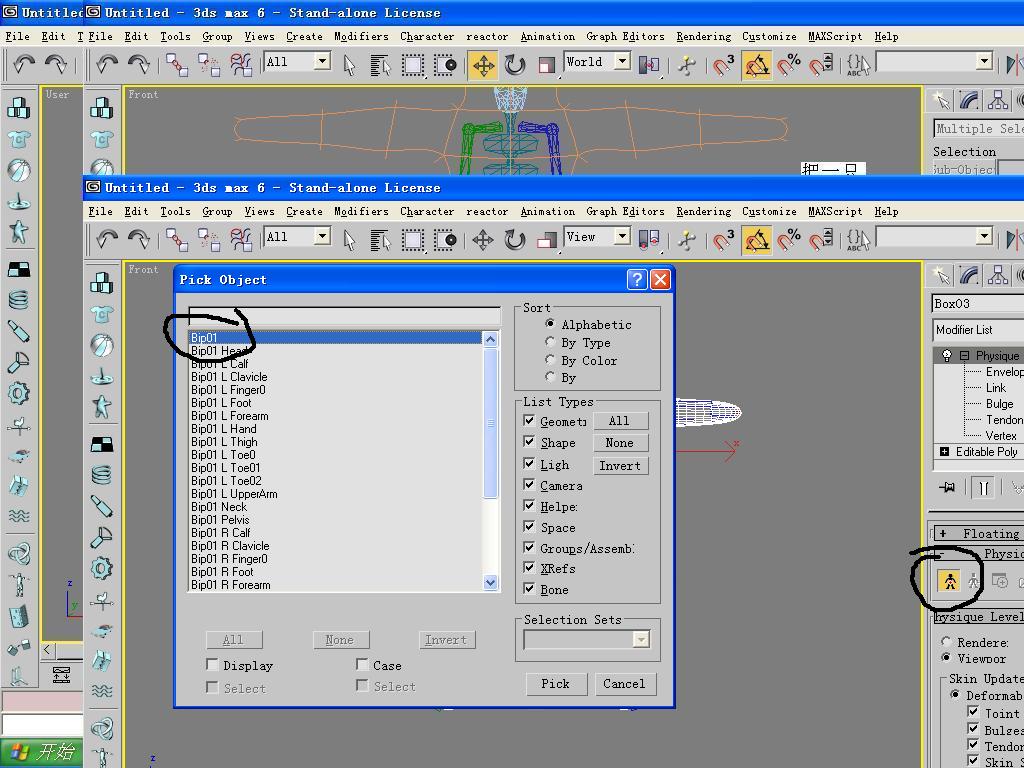Open Rendering menu in the behind window

point(703,37)
